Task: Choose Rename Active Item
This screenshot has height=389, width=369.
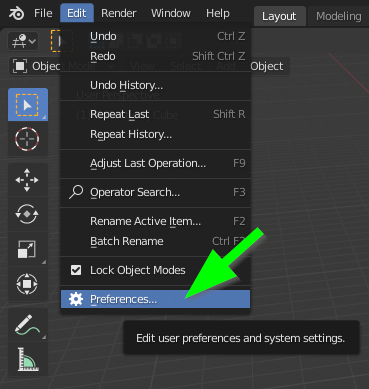Action: click(155, 221)
